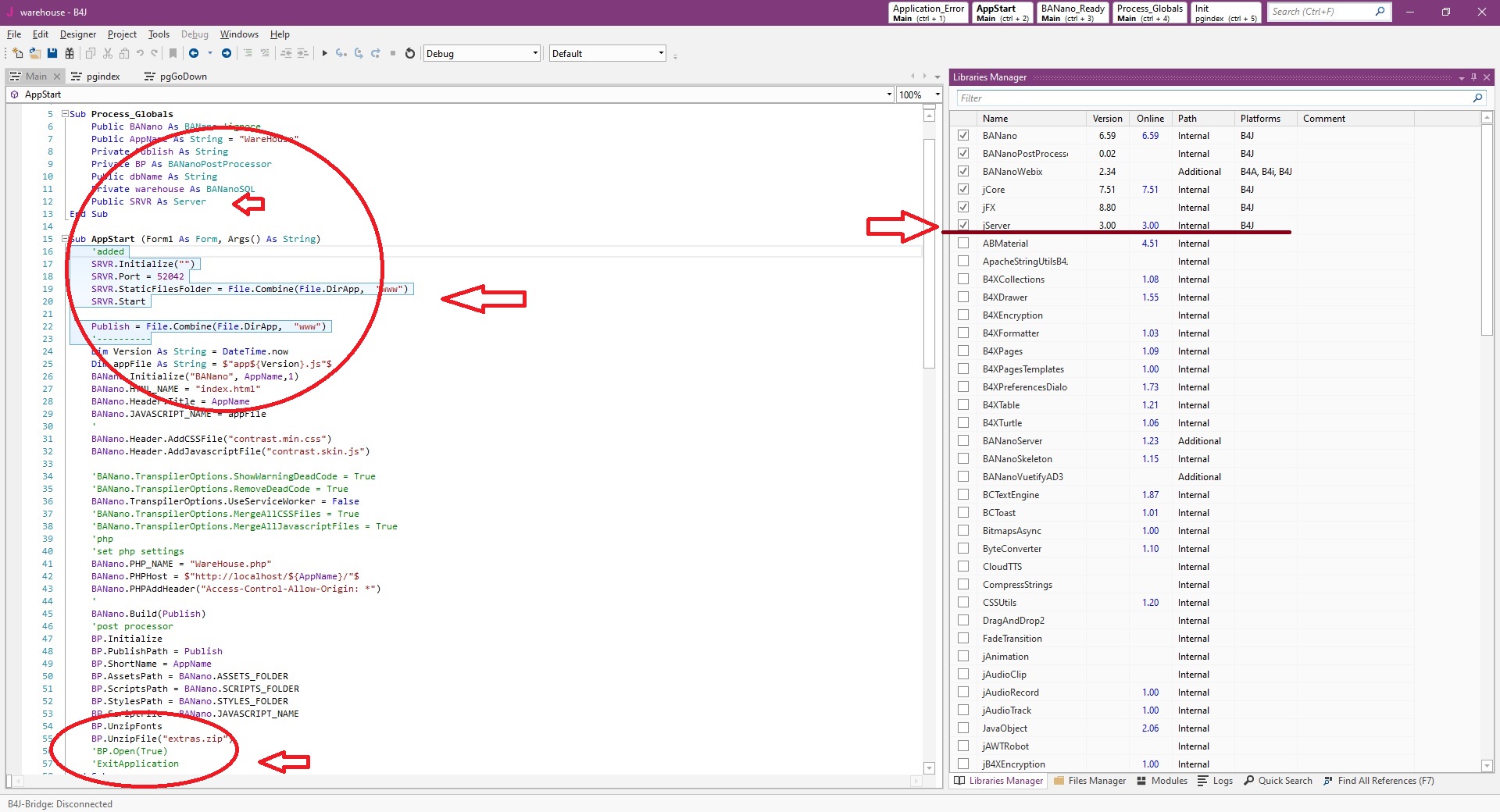Image resolution: width=1500 pixels, height=812 pixels.
Task: Click the increase indent icon
Action: coord(303,53)
